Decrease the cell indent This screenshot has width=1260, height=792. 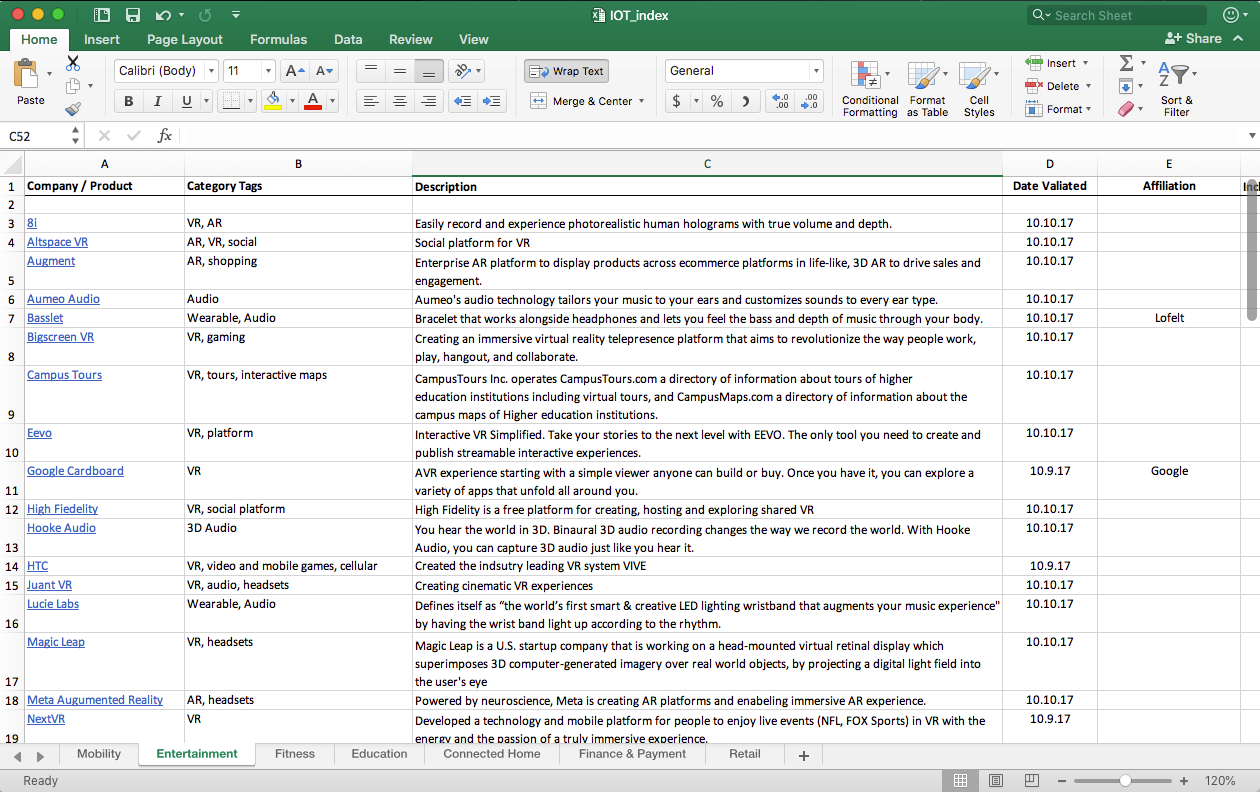pyautogui.click(x=462, y=101)
